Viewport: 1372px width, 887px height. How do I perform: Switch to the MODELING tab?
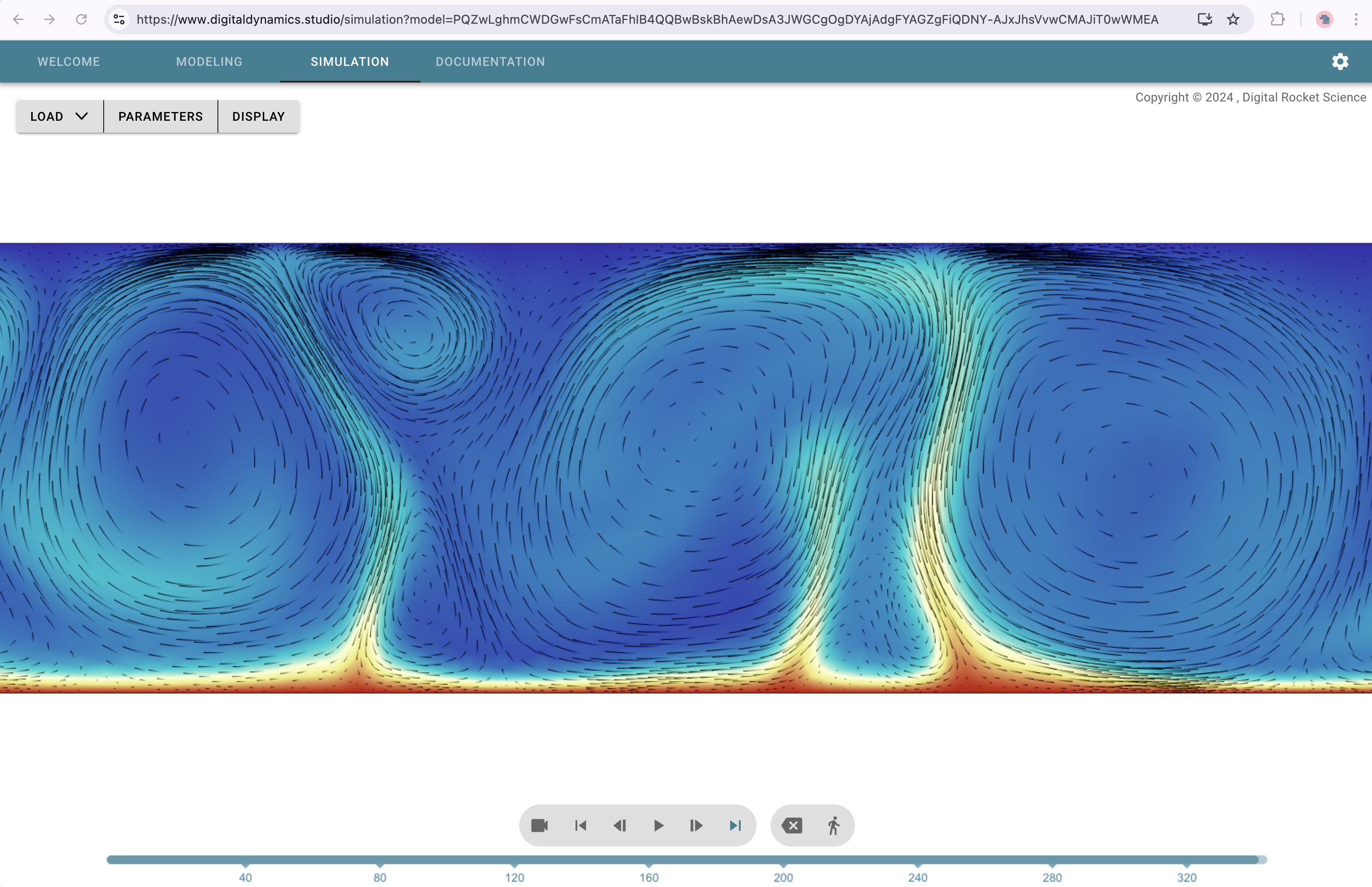[x=209, y=61]
